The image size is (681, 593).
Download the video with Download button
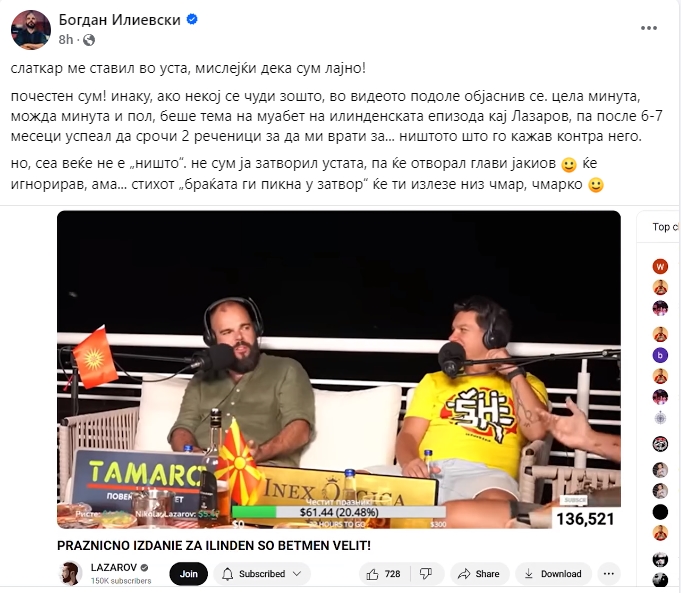click(554, 574)
